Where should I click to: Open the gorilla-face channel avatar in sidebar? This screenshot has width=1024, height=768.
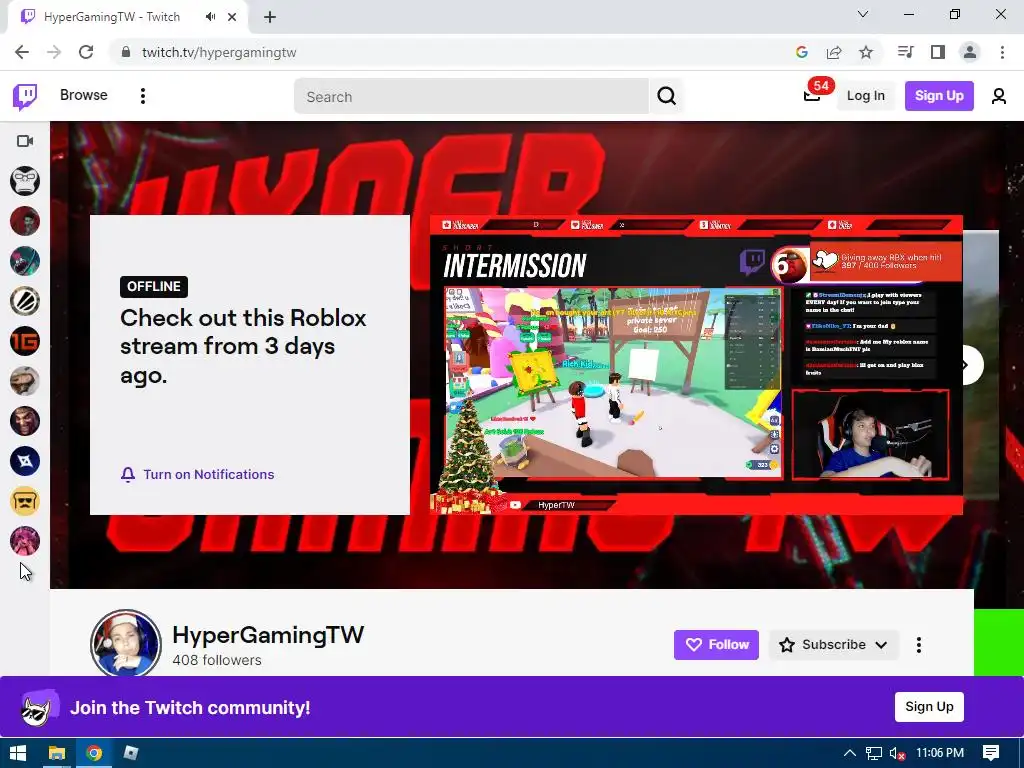click(25, 181)
